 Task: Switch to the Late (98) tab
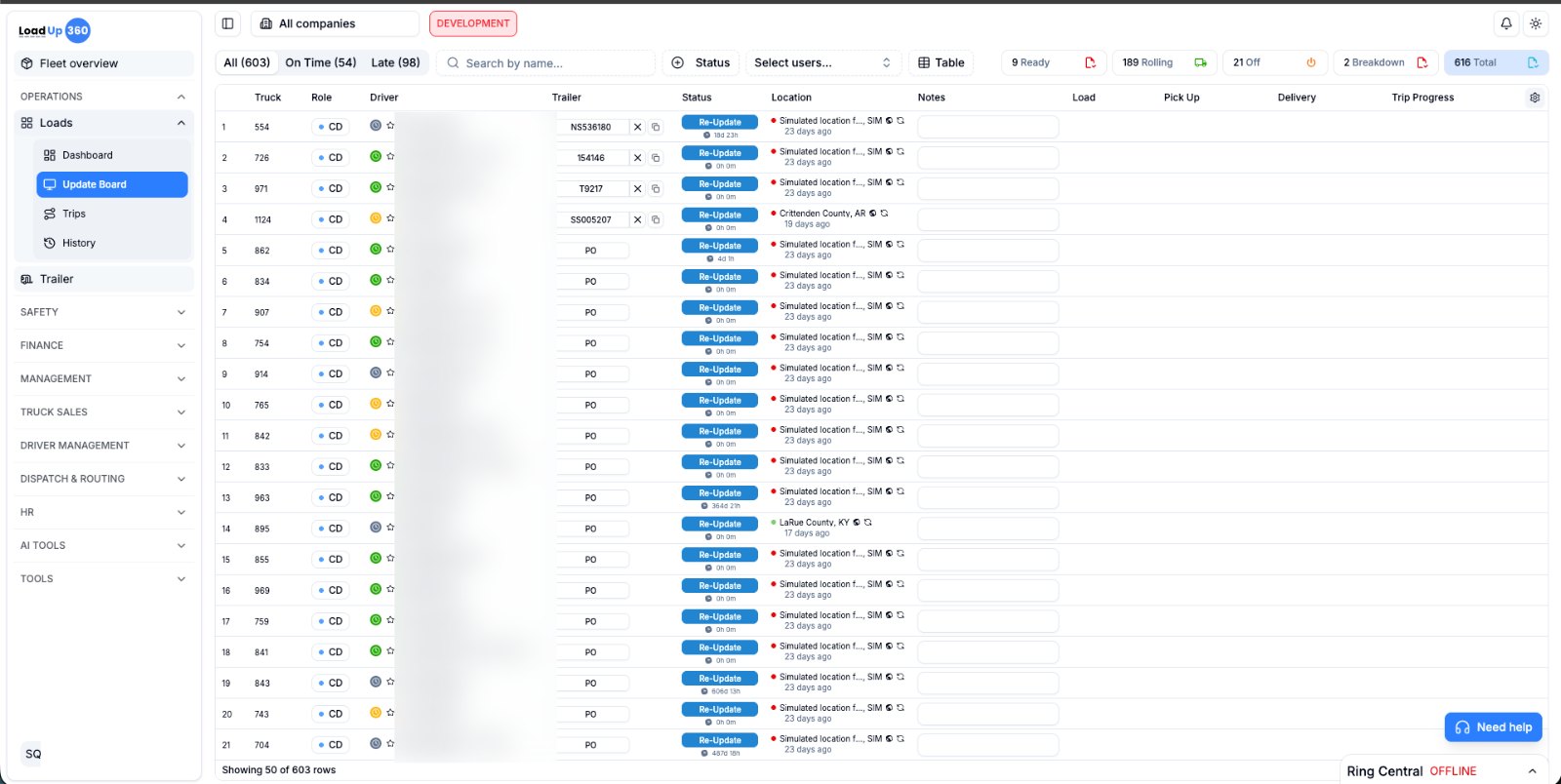pyautogui.click(x=395, y=62)
